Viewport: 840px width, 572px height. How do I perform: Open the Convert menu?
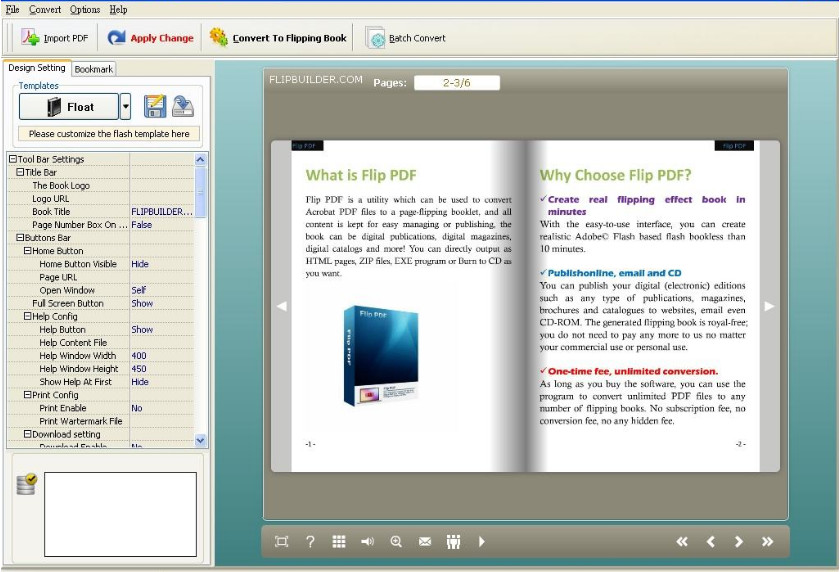click(45, 10)
